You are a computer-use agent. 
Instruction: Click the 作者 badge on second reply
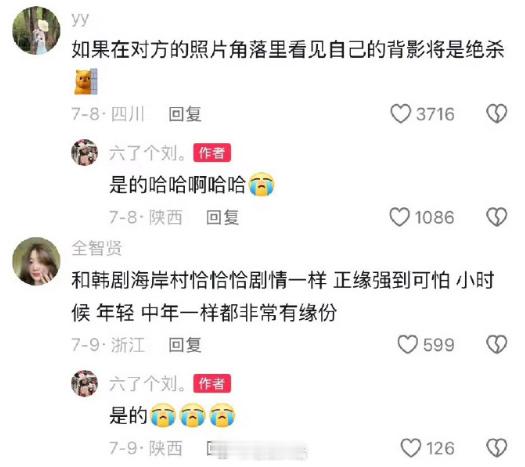click(x=212, y=384)
